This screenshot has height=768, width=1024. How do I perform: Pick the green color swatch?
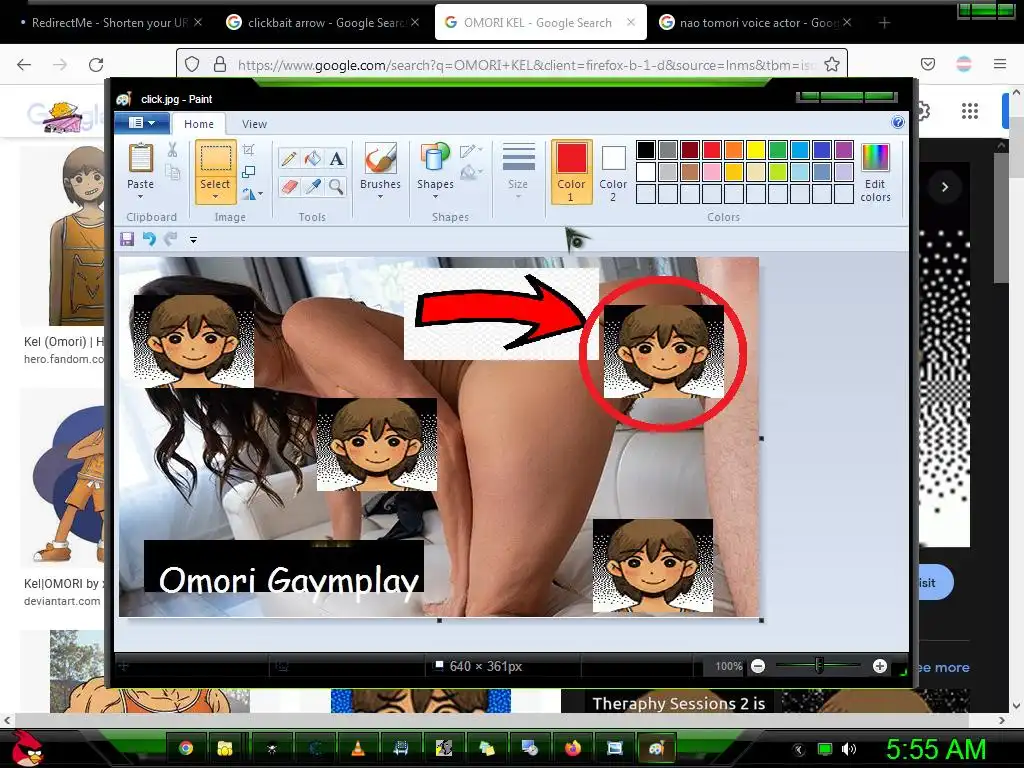pyautogui.click(x=778, y=150)
